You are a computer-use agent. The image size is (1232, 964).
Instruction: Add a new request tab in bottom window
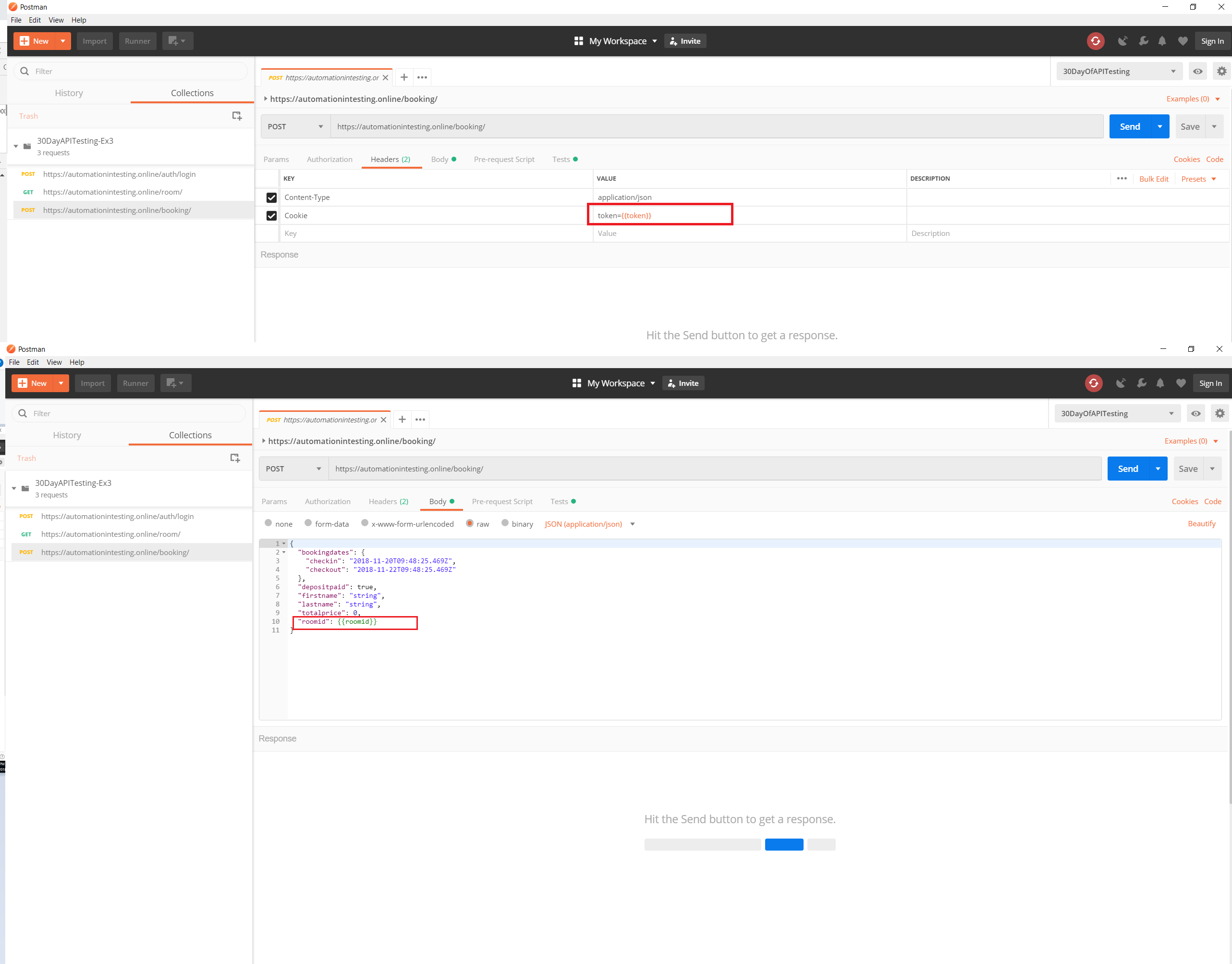pyautogui.click(x=402, y=420)
